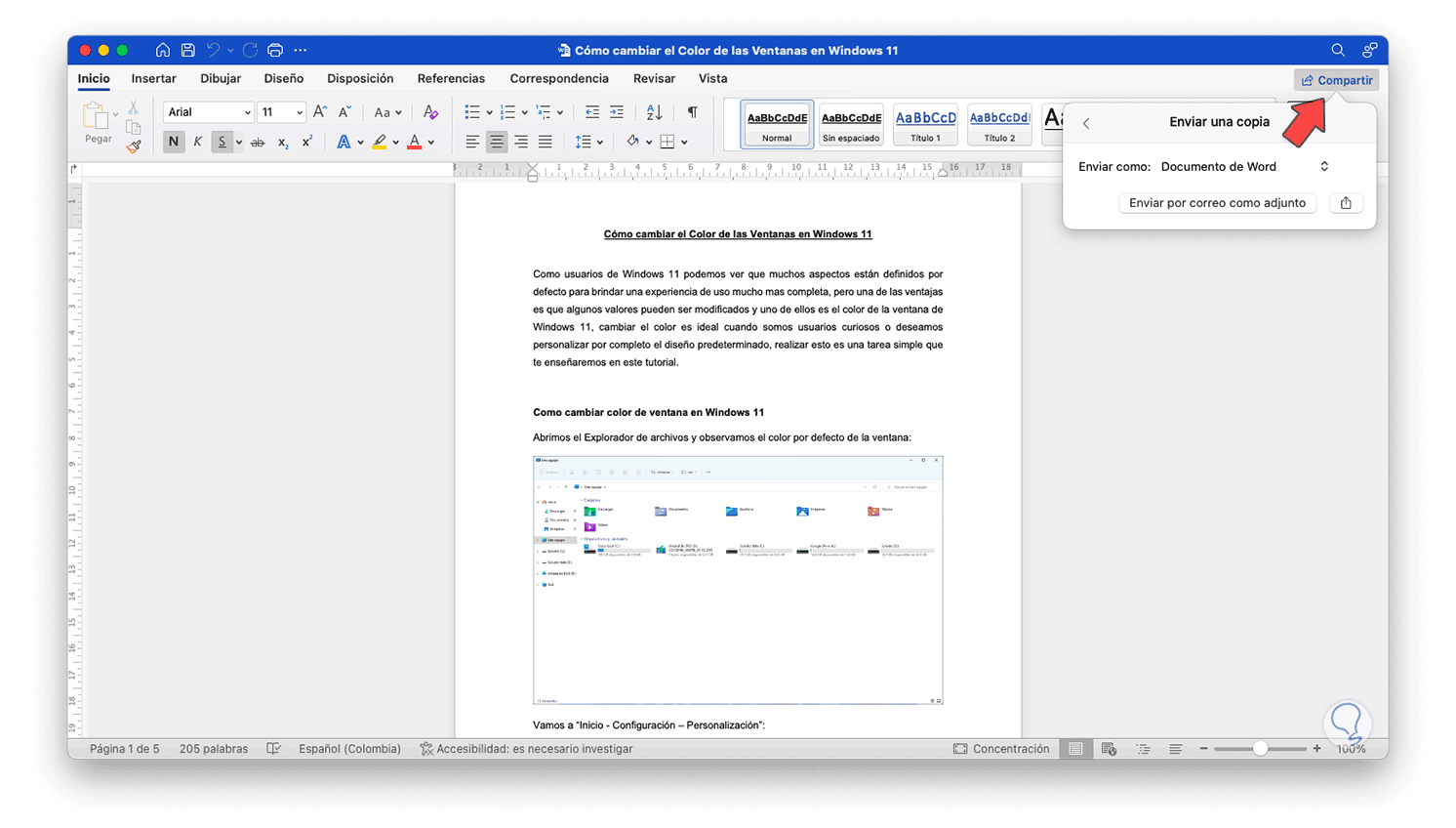Select the Format Painter brush
The height and width of the screenshot is (828, 1456).
(134, 146)
